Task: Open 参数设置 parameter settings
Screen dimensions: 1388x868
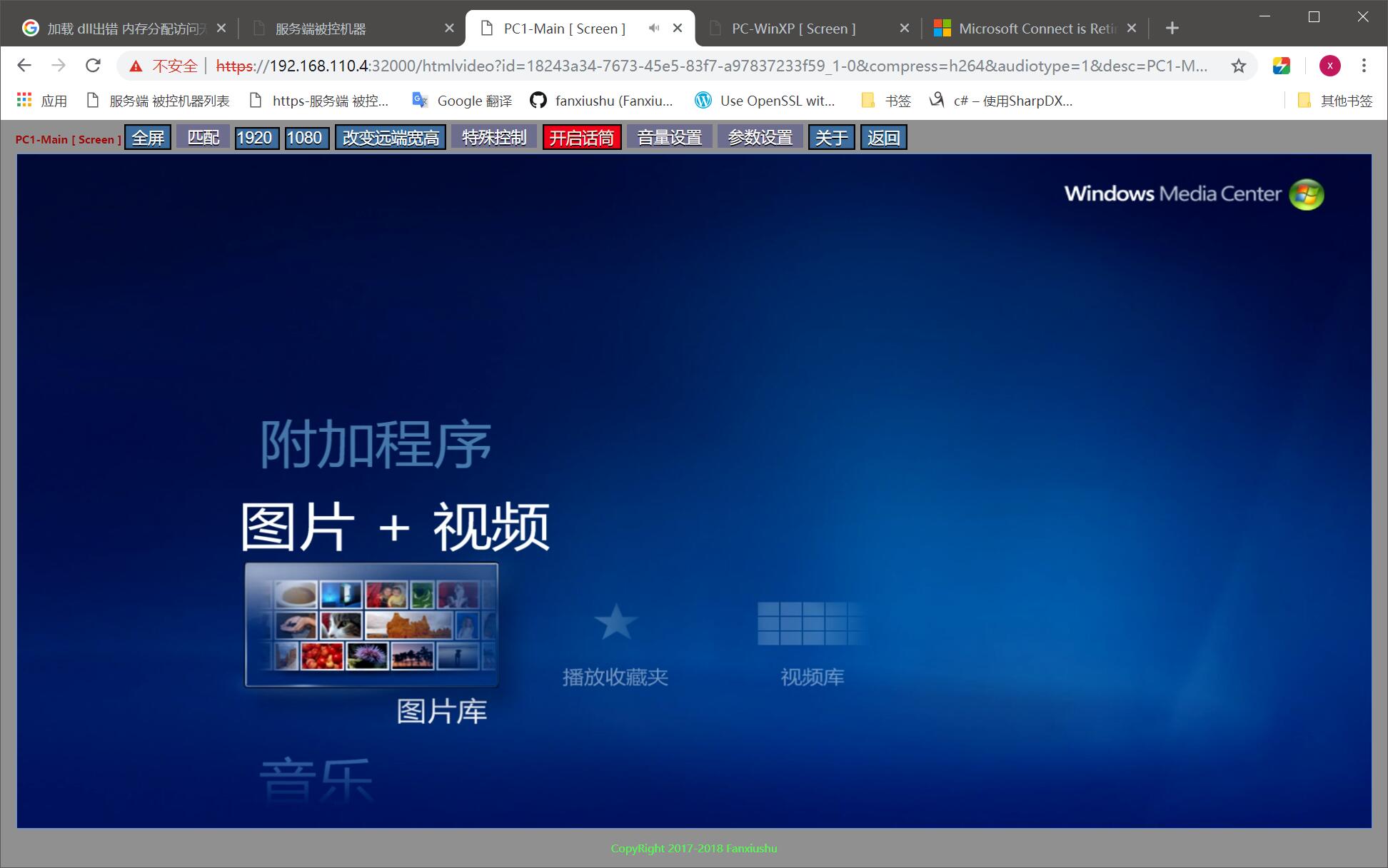Action: pyautogui.click(x=759, y=136)
